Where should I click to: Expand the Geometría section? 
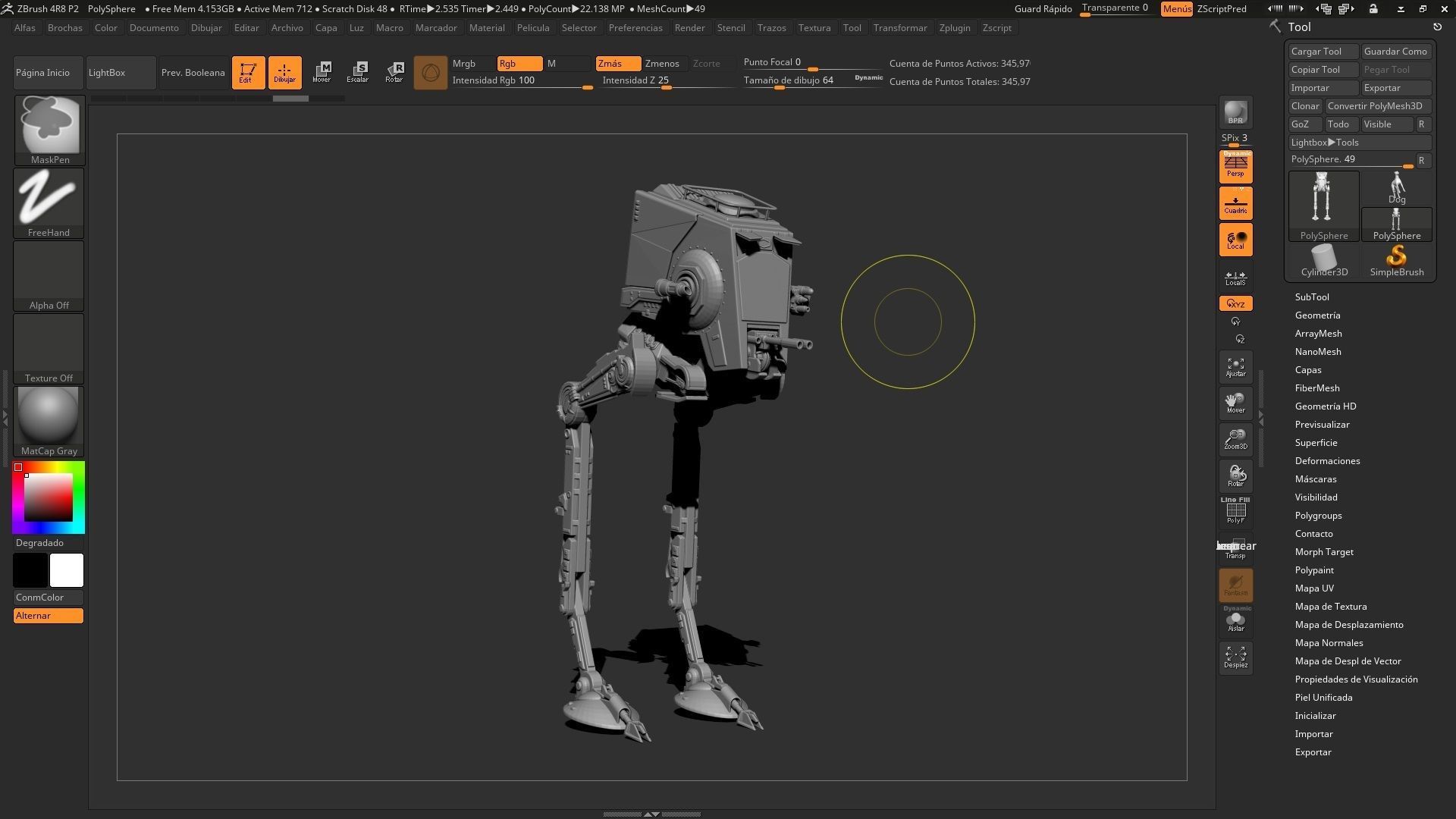click(x=1318, y=315)
